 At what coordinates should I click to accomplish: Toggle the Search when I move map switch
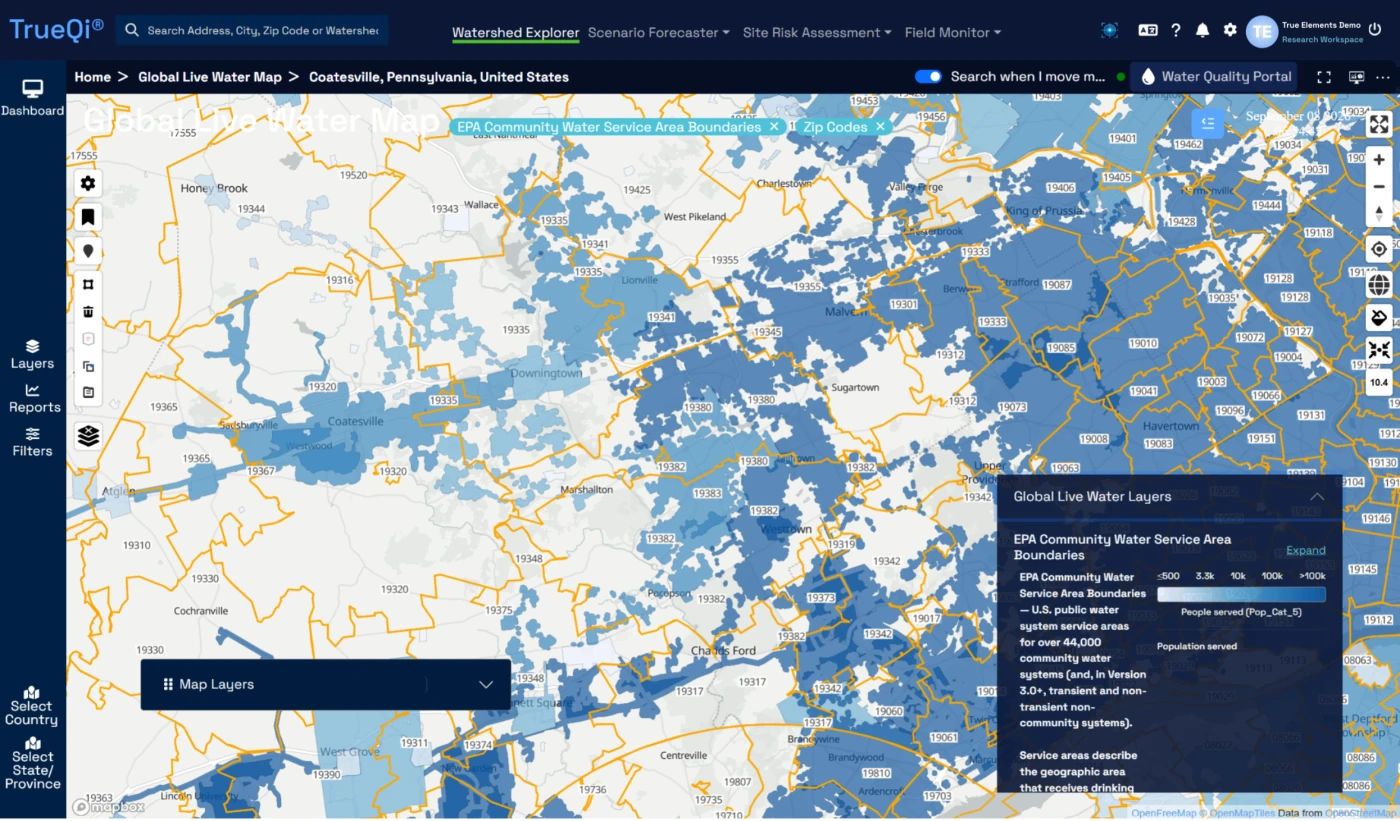click(928, 76)
